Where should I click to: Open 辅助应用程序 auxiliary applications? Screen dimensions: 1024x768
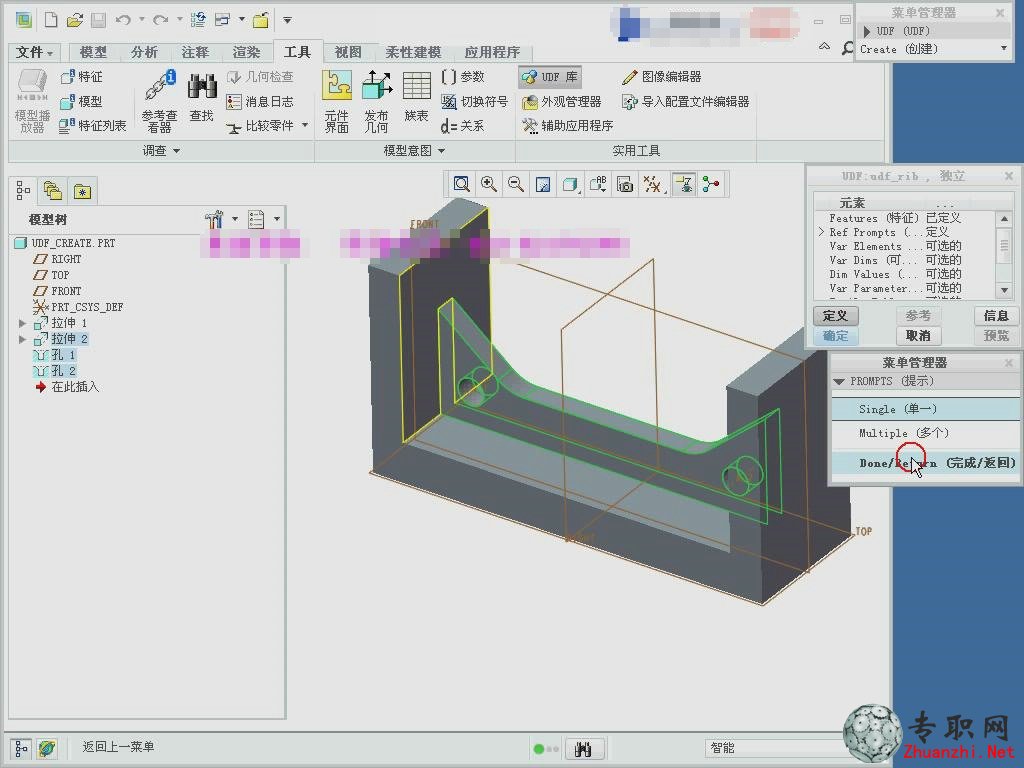(x=568, y=125)
